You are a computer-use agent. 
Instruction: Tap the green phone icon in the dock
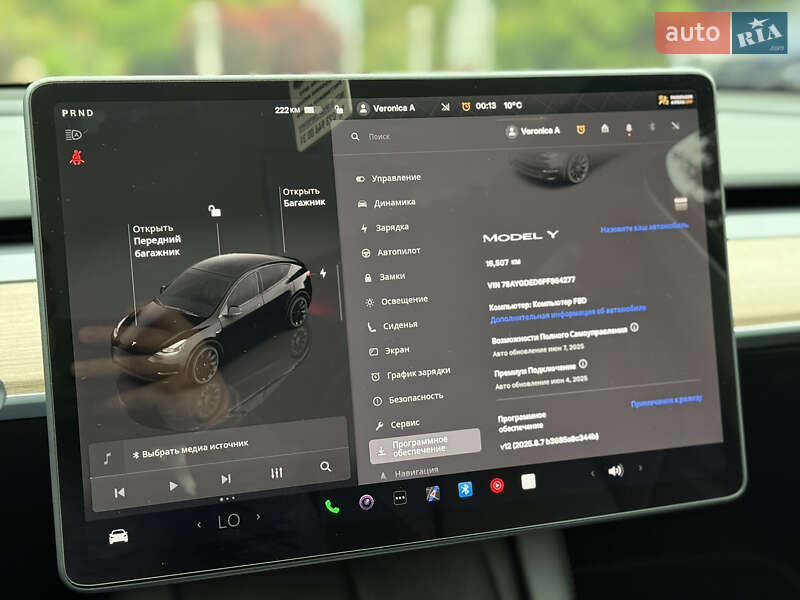pyautogui.click(x=332, y=506)
